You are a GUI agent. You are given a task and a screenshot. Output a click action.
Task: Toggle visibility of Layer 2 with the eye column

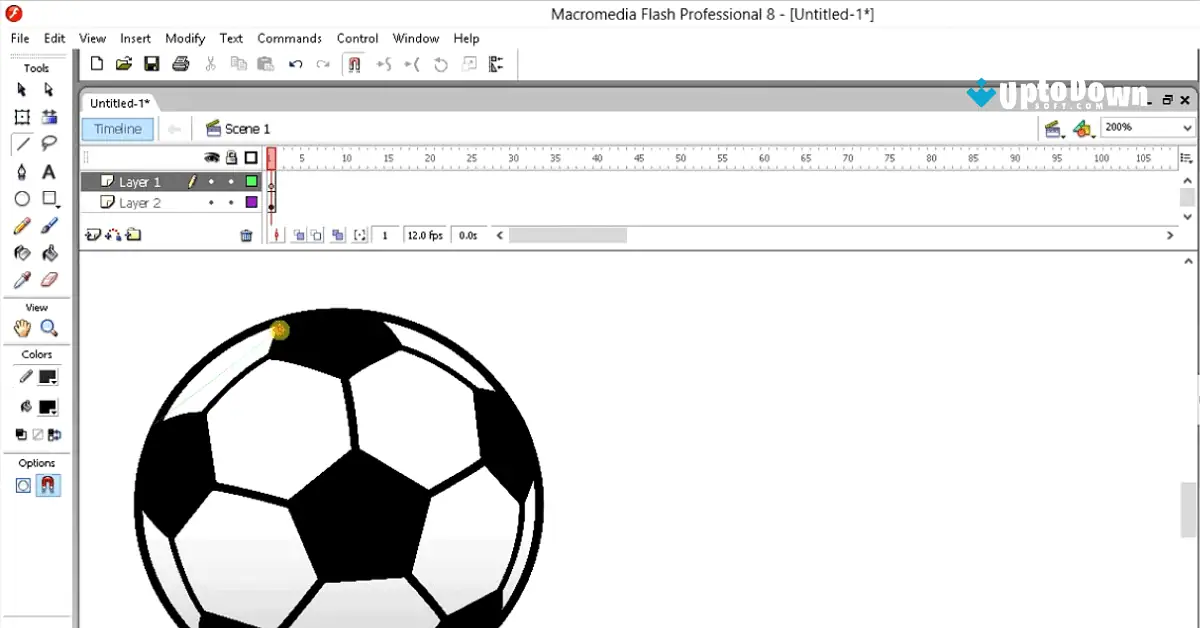(211, 202)
